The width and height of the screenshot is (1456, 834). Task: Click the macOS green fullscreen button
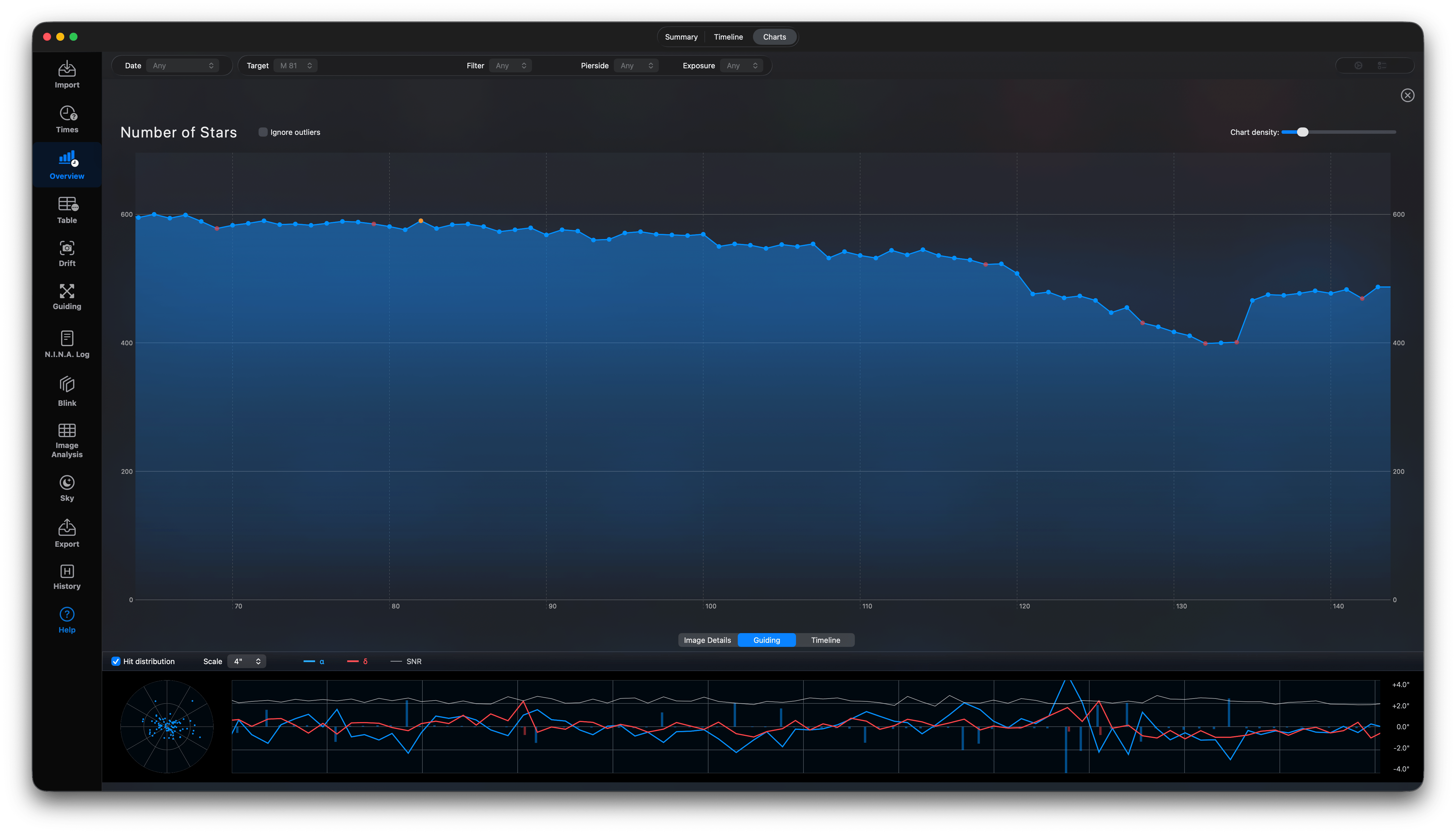73,37
